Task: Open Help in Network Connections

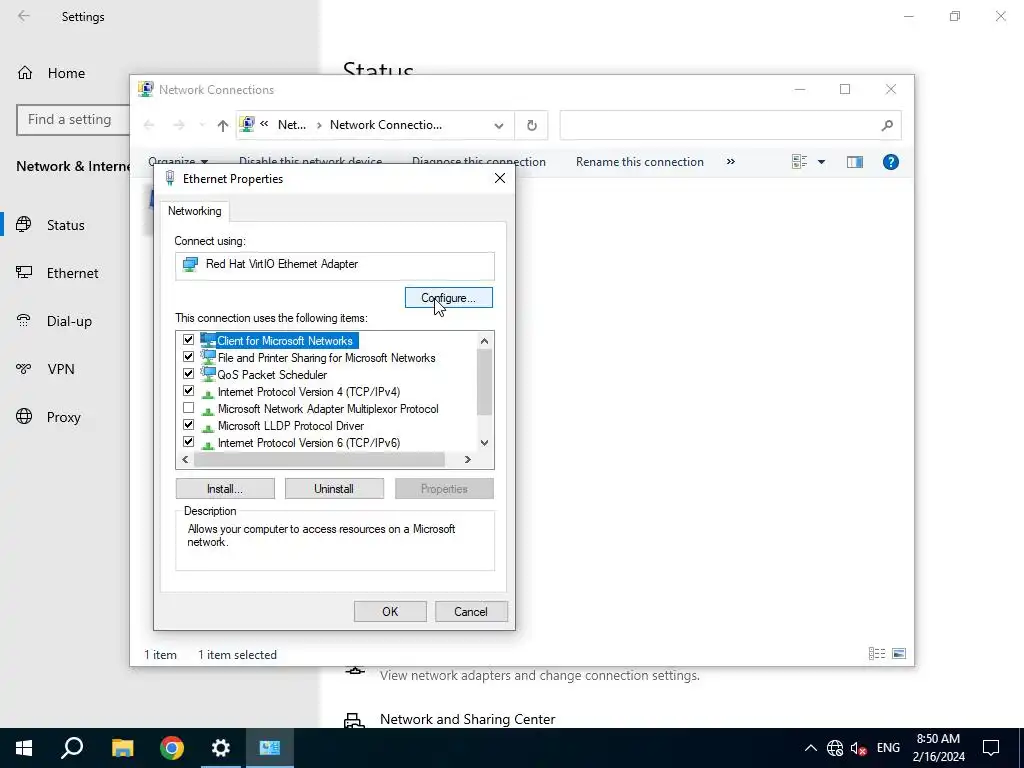Action: tap(891, 162)
